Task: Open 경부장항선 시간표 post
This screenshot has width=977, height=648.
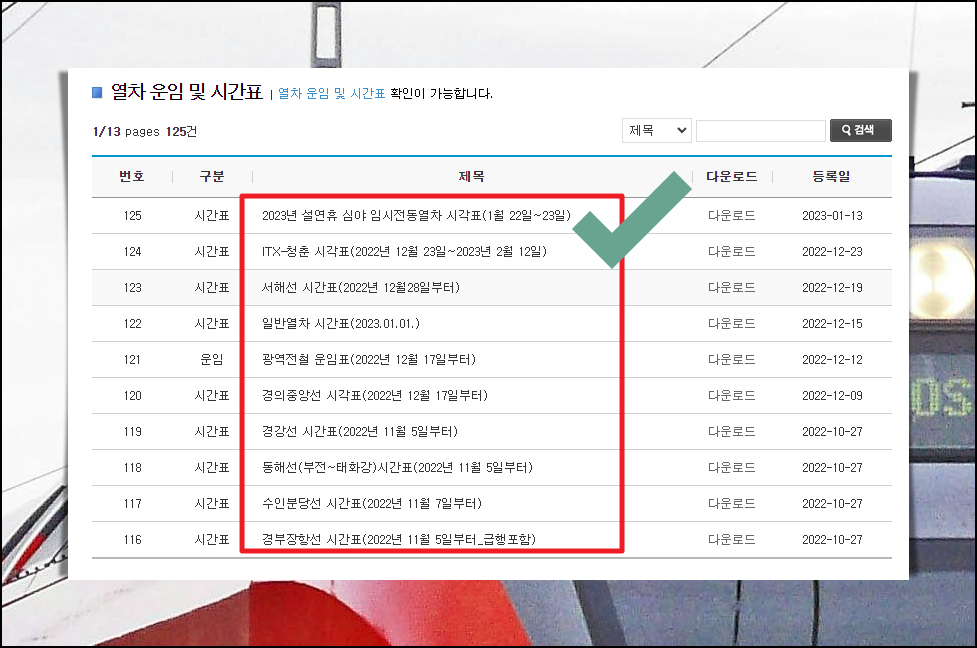Action: (399, 540)
